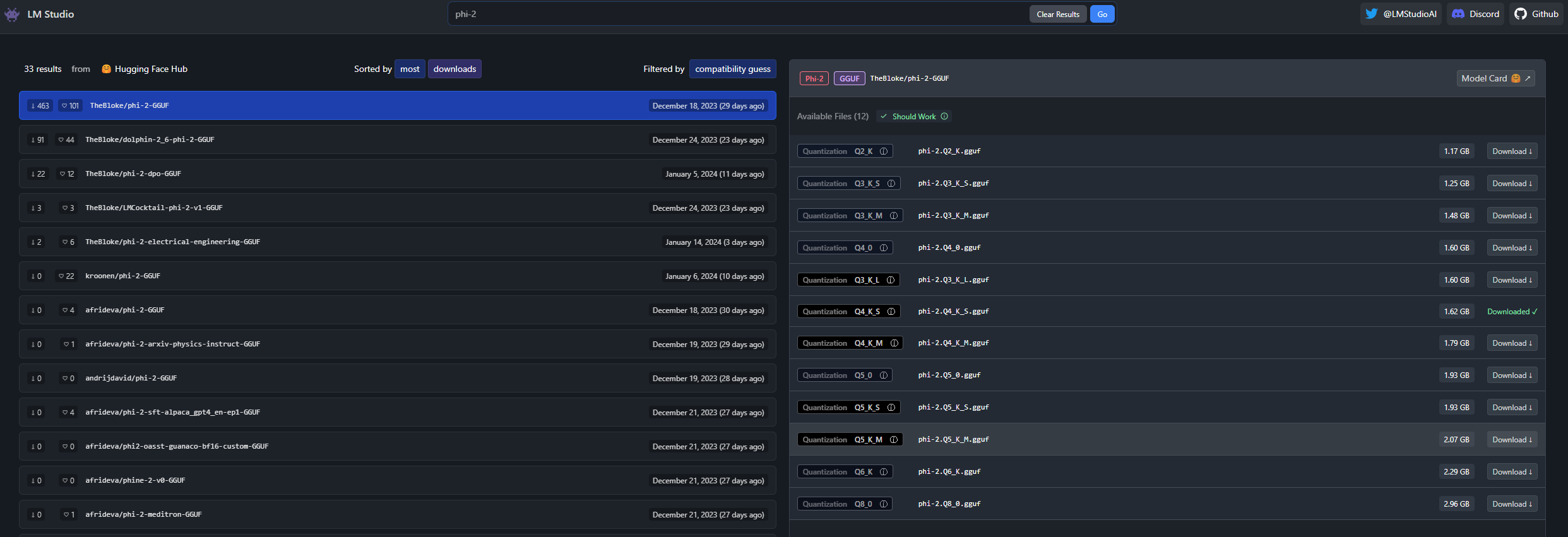This screenshot has width=1568, height=537.
Task: Select afrideva/phi-2-sft-alpaca_gpt4_en-ep1-GGUF result
Action: click(x=397, y=412)
